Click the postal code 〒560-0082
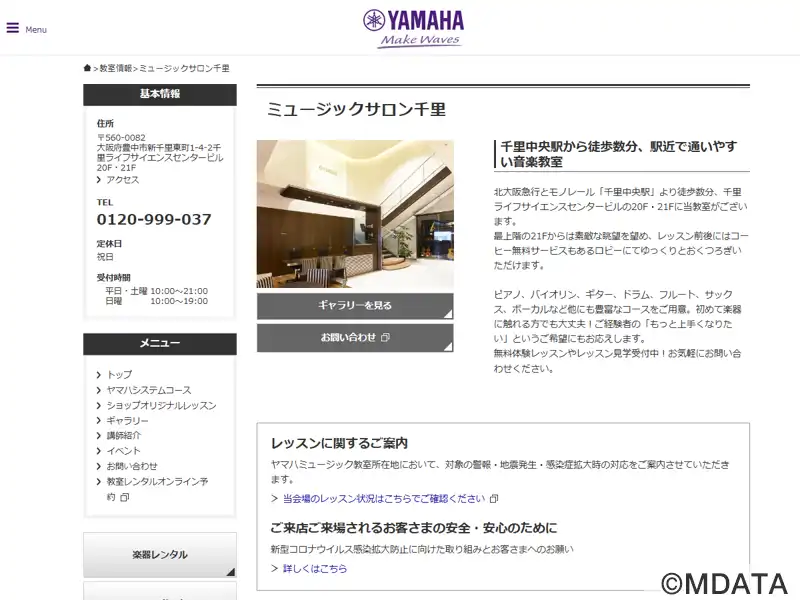 121,138
